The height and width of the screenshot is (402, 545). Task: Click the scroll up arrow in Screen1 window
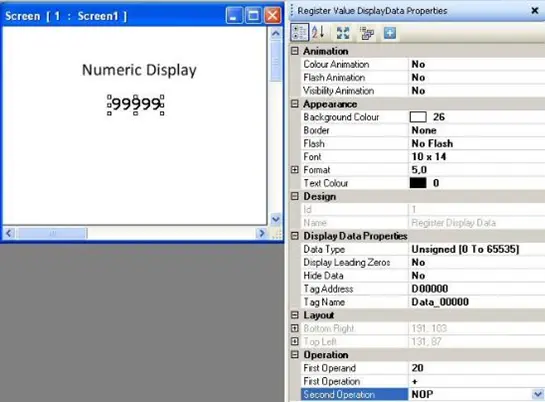pos(276,33)
